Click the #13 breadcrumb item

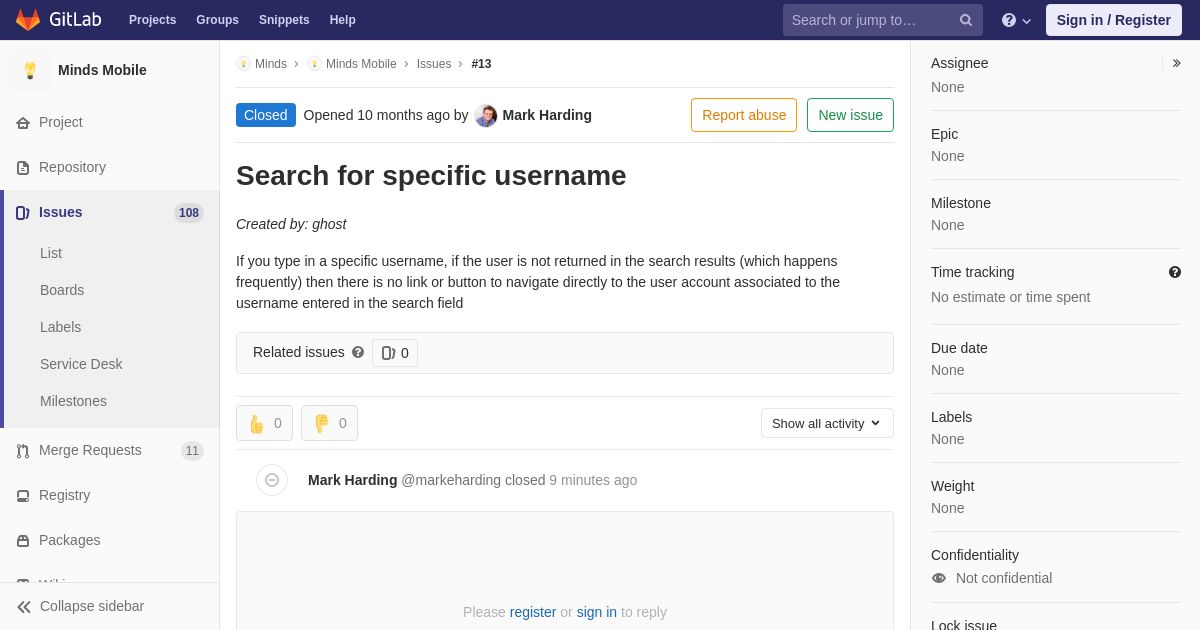[x=481, y=64]
